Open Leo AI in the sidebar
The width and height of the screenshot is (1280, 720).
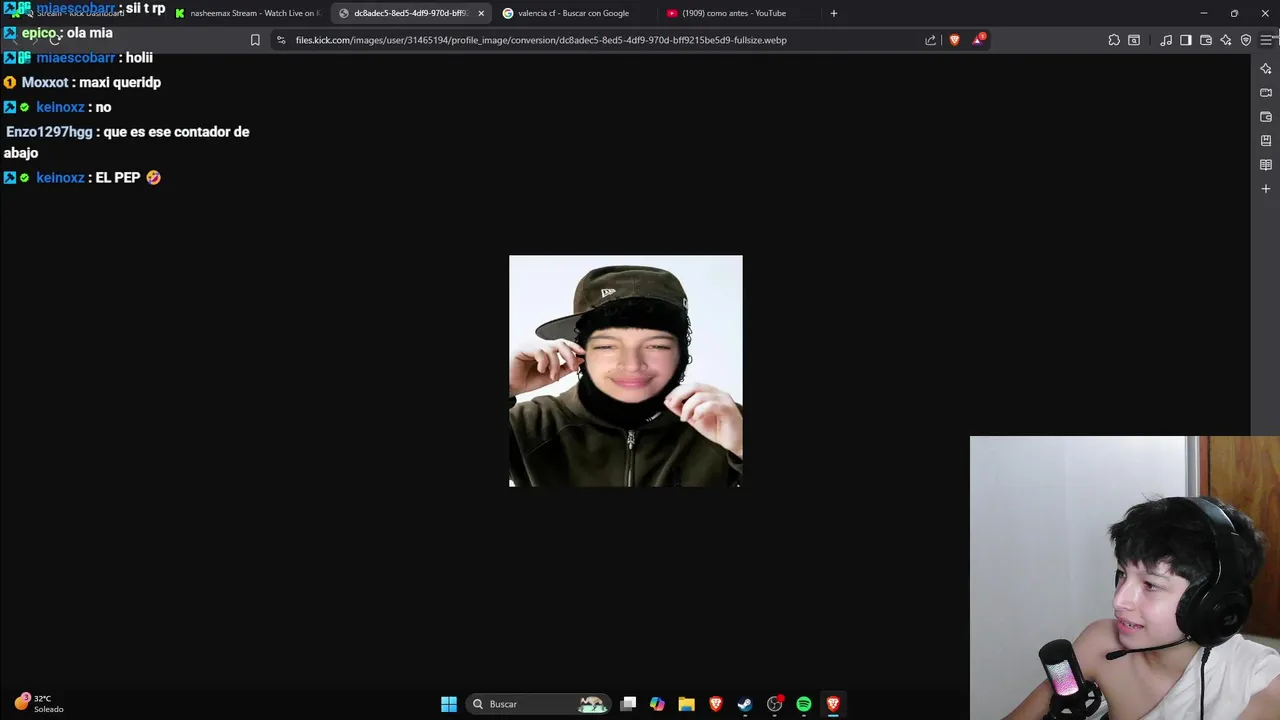click(x=1266, y=69)
